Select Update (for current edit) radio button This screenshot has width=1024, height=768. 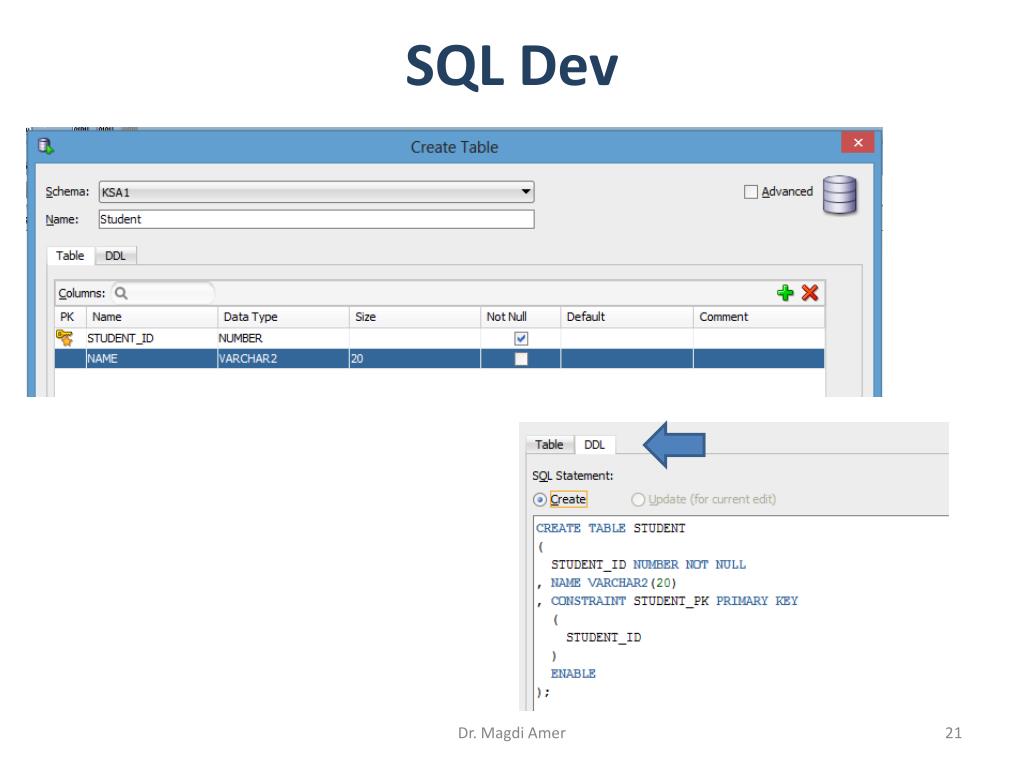click(638, 500)
